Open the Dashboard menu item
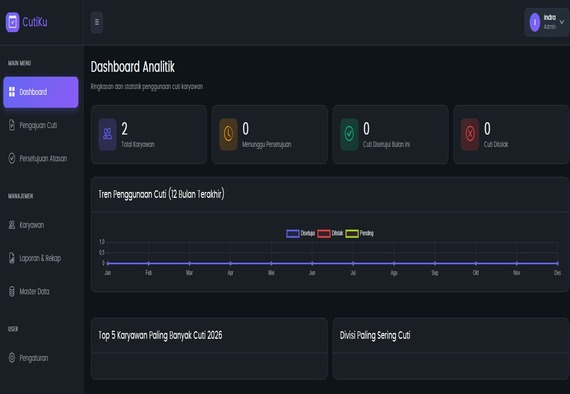570x394 pixels. [x=41, y=92]
